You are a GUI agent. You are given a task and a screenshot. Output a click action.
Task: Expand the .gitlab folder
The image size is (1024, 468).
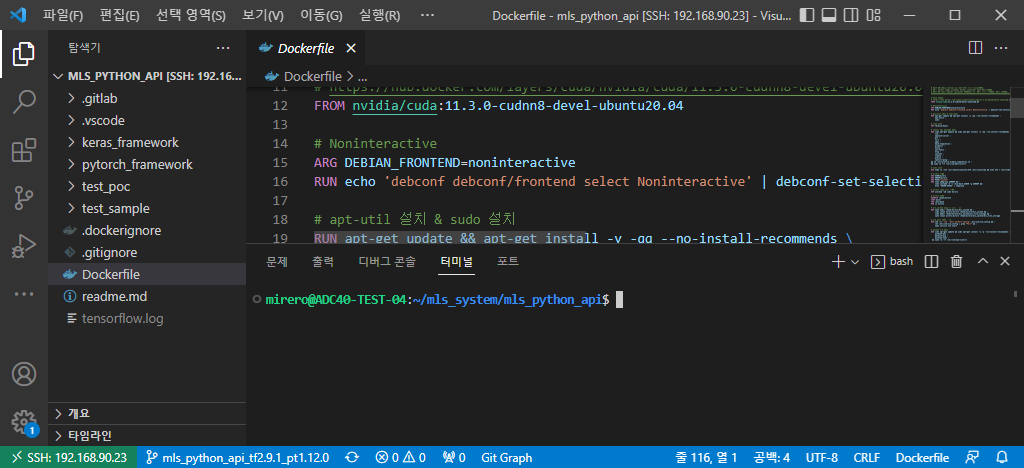(147, 99)
